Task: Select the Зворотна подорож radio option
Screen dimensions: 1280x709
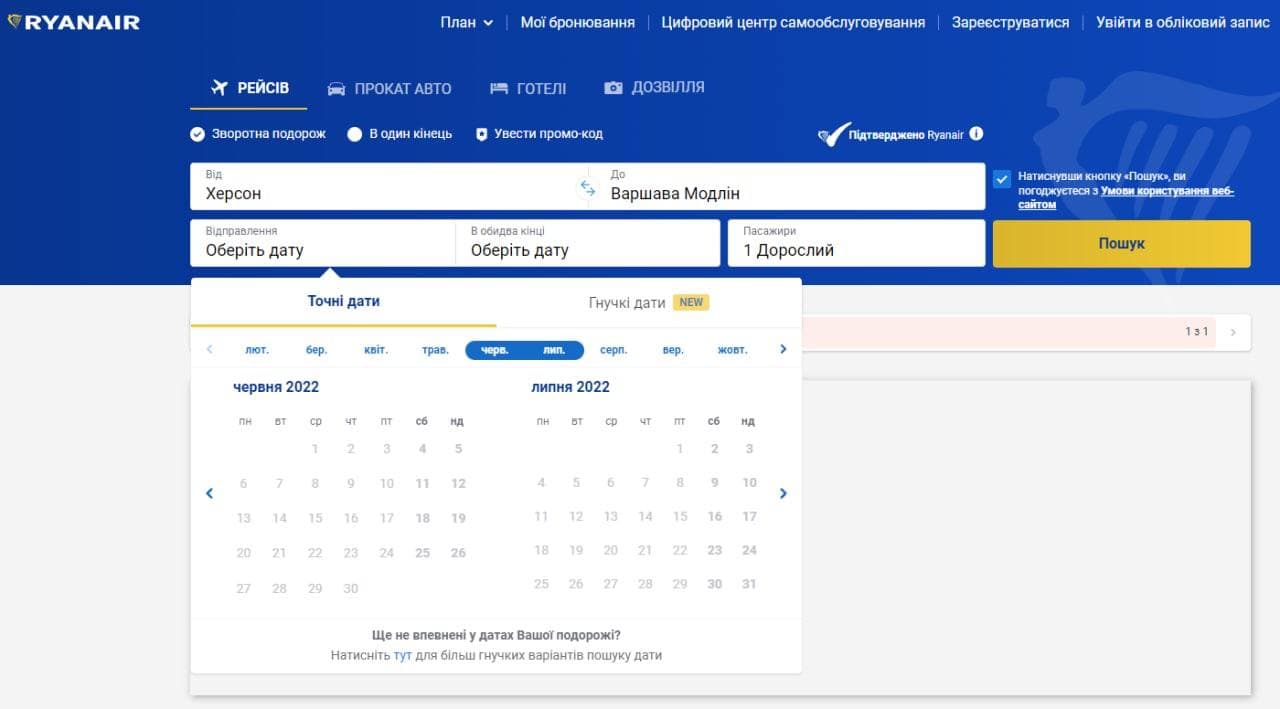Action: (x=198, y=134)
